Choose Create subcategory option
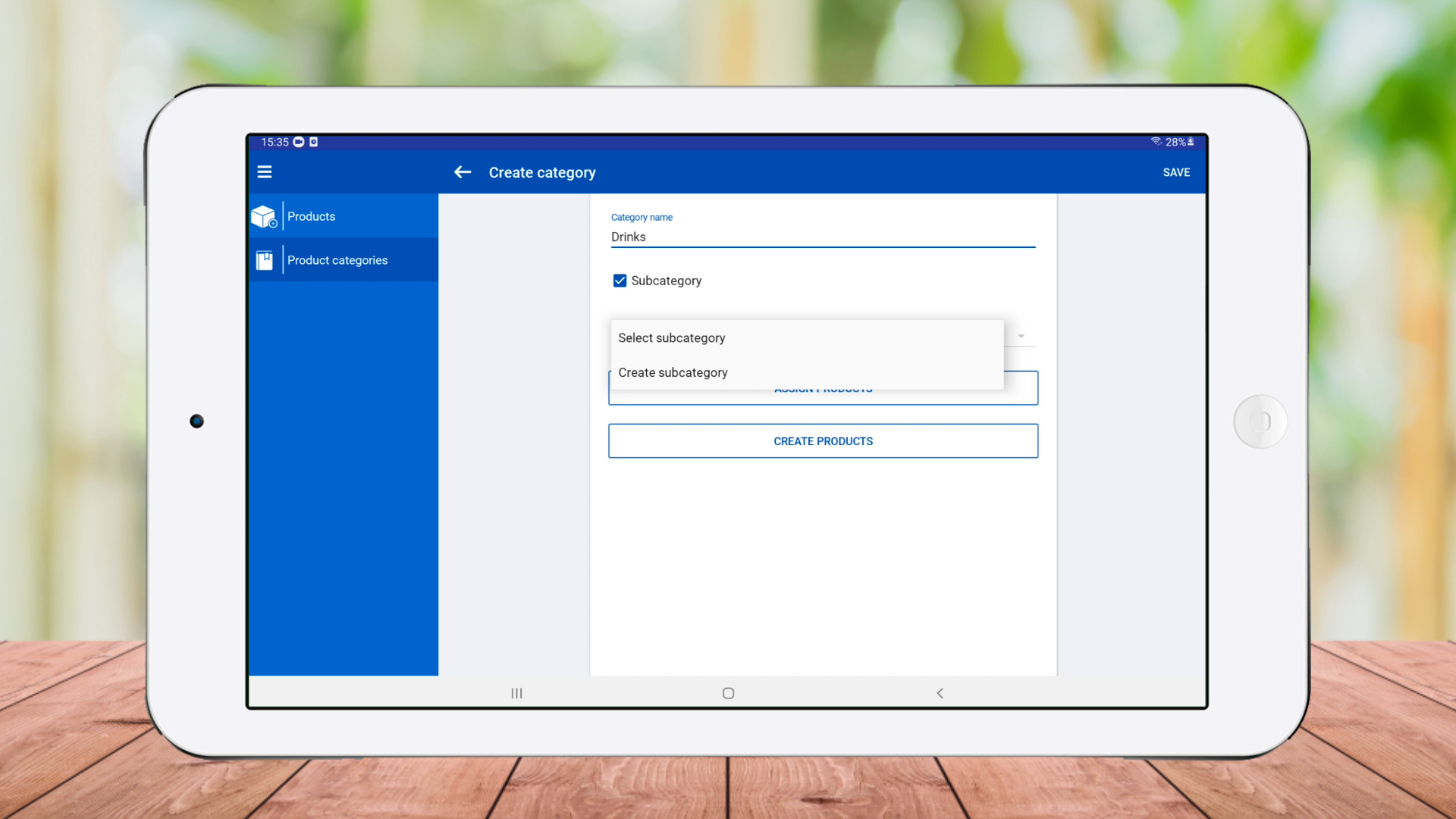The image size is (1456, 819). [x=673, y=372]
